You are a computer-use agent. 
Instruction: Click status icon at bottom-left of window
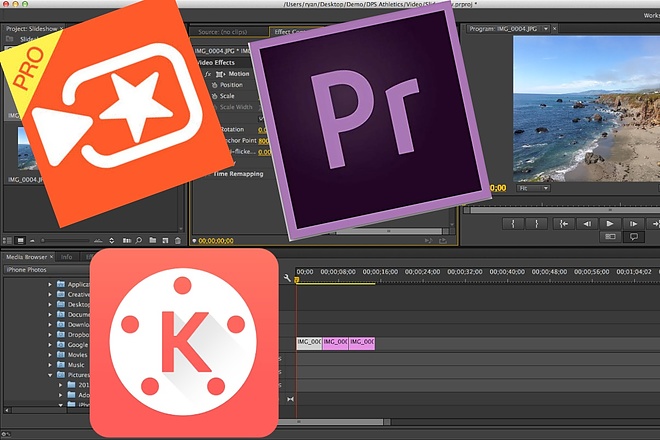point(5,435)
